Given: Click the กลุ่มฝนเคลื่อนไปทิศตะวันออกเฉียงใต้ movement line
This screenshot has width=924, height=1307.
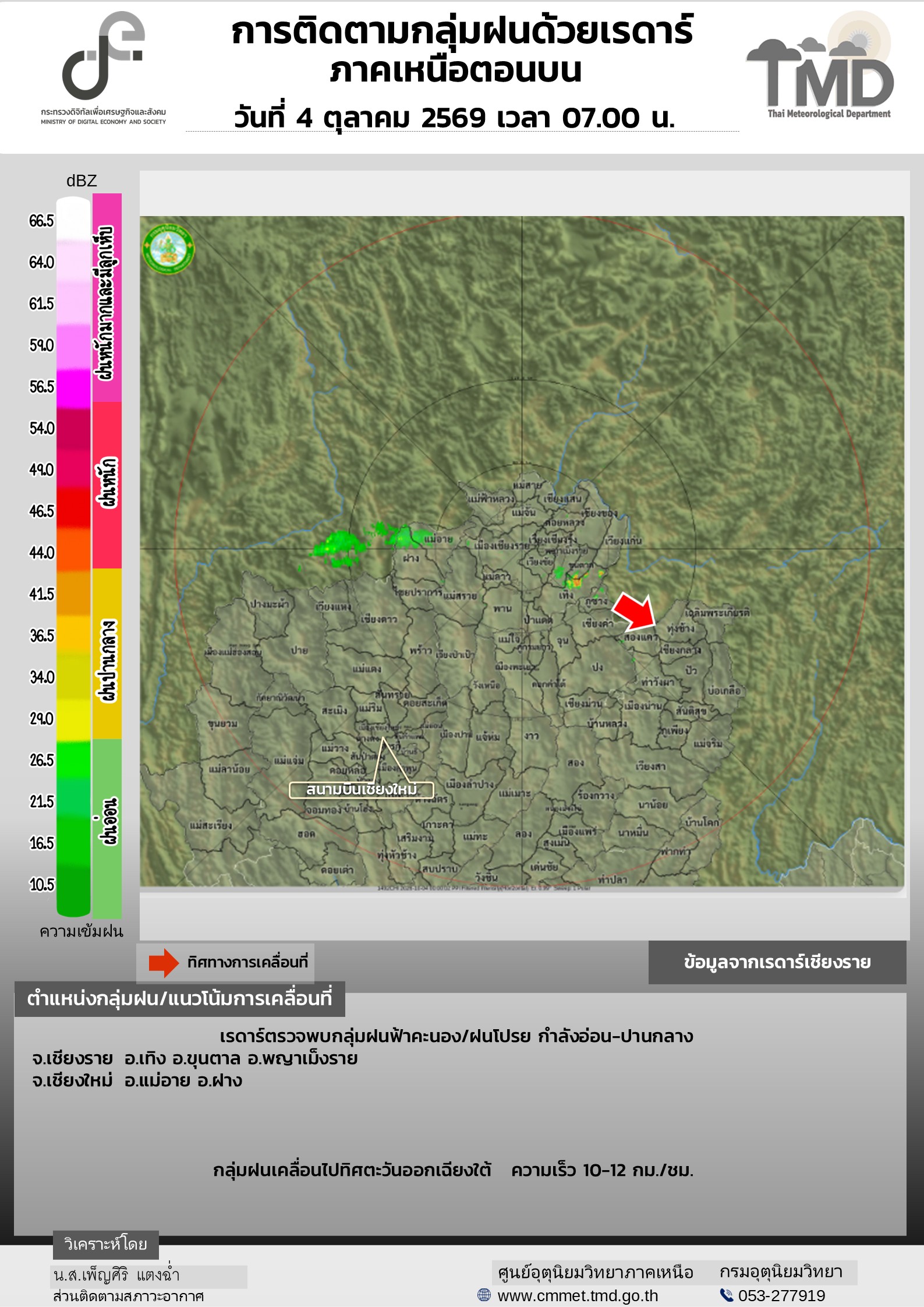Looking at the screenshot, I should tap(453, 1170).
